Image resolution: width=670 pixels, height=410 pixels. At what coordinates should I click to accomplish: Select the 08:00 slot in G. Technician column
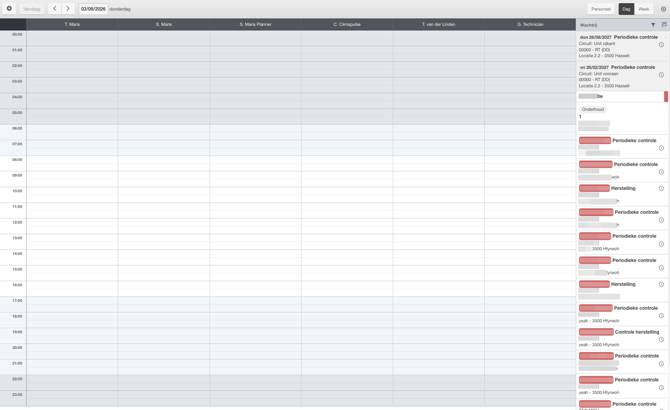tap(530, 164)
